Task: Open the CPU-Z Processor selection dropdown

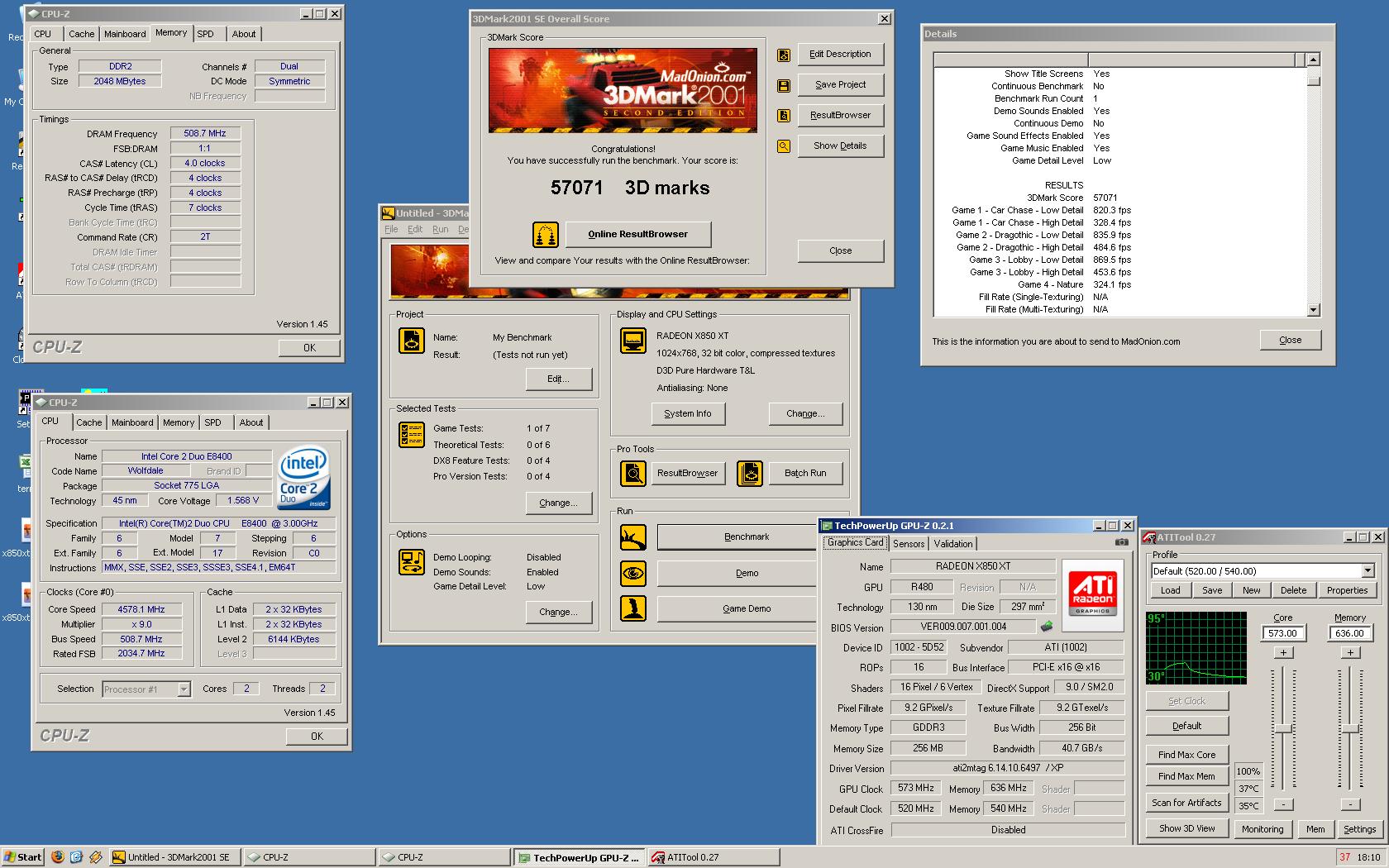Action: click(184, 689)
